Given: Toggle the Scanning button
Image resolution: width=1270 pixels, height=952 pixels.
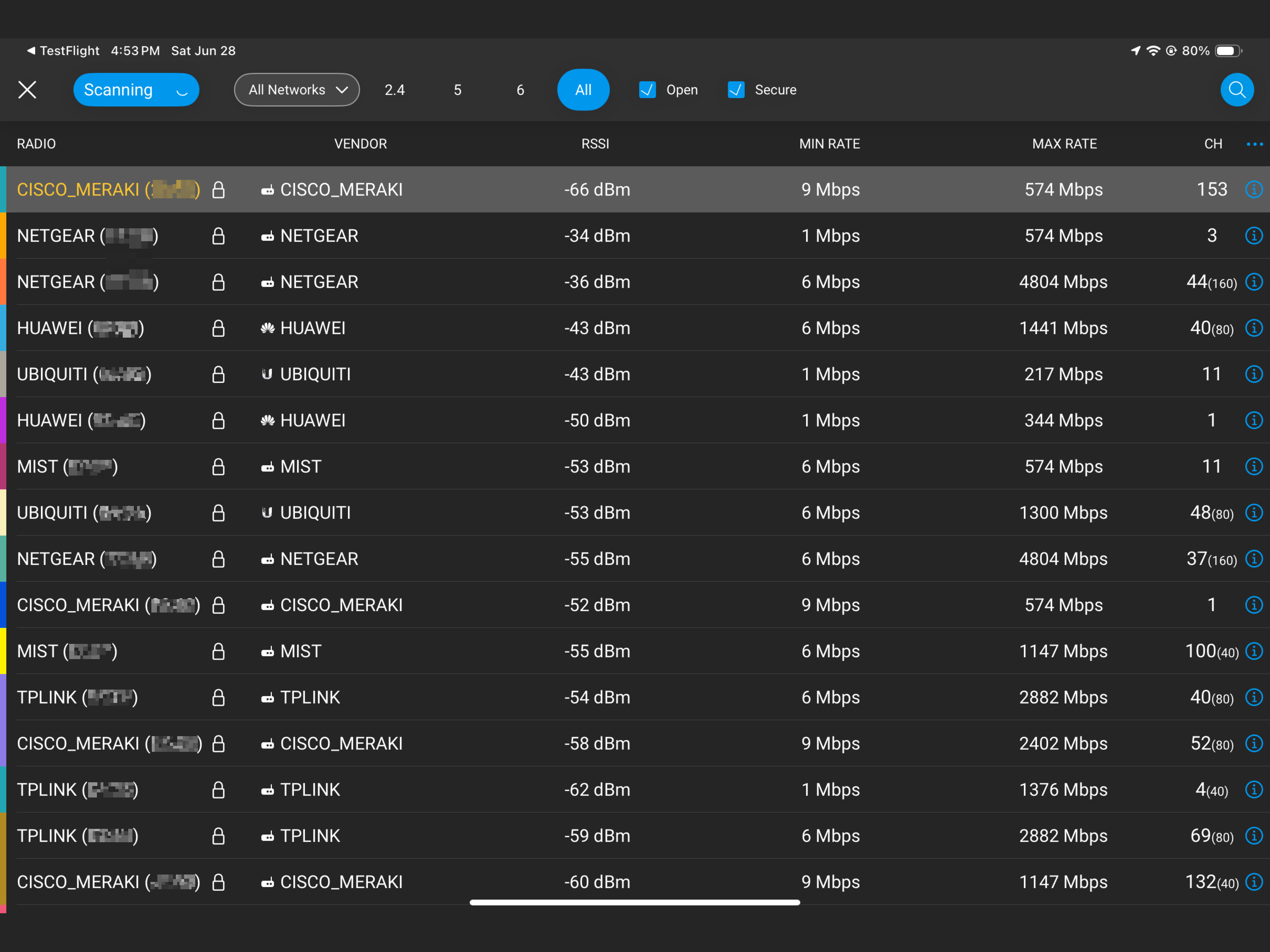Looking at the screenshot, I should tap(136, 90).
